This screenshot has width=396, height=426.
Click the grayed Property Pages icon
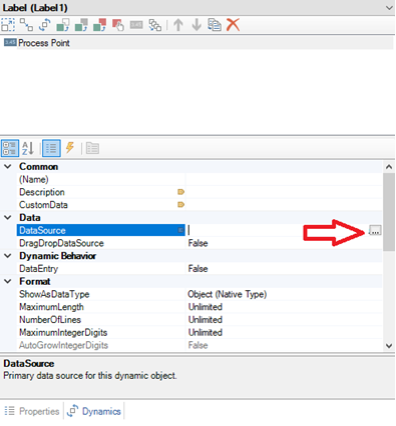[x=92, y=148]
